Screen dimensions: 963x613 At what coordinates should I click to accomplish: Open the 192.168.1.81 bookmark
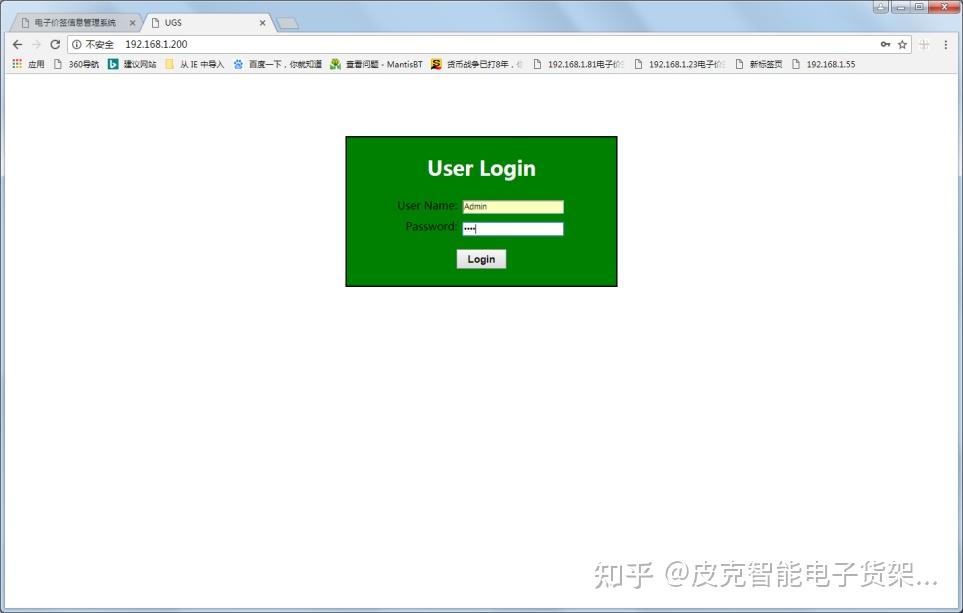[x=579, y=64]
